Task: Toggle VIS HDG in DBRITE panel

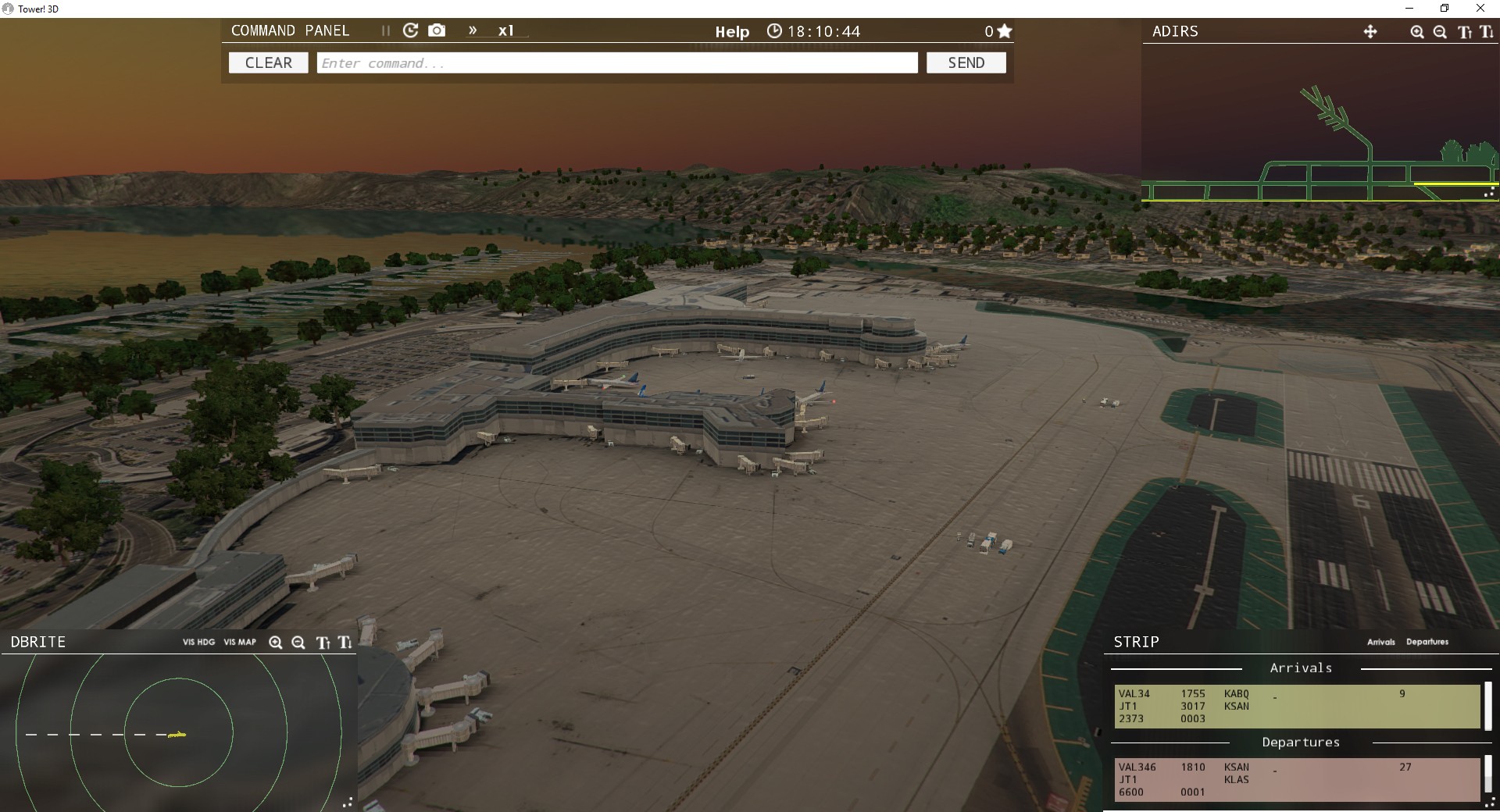Action: click(198, 643)
